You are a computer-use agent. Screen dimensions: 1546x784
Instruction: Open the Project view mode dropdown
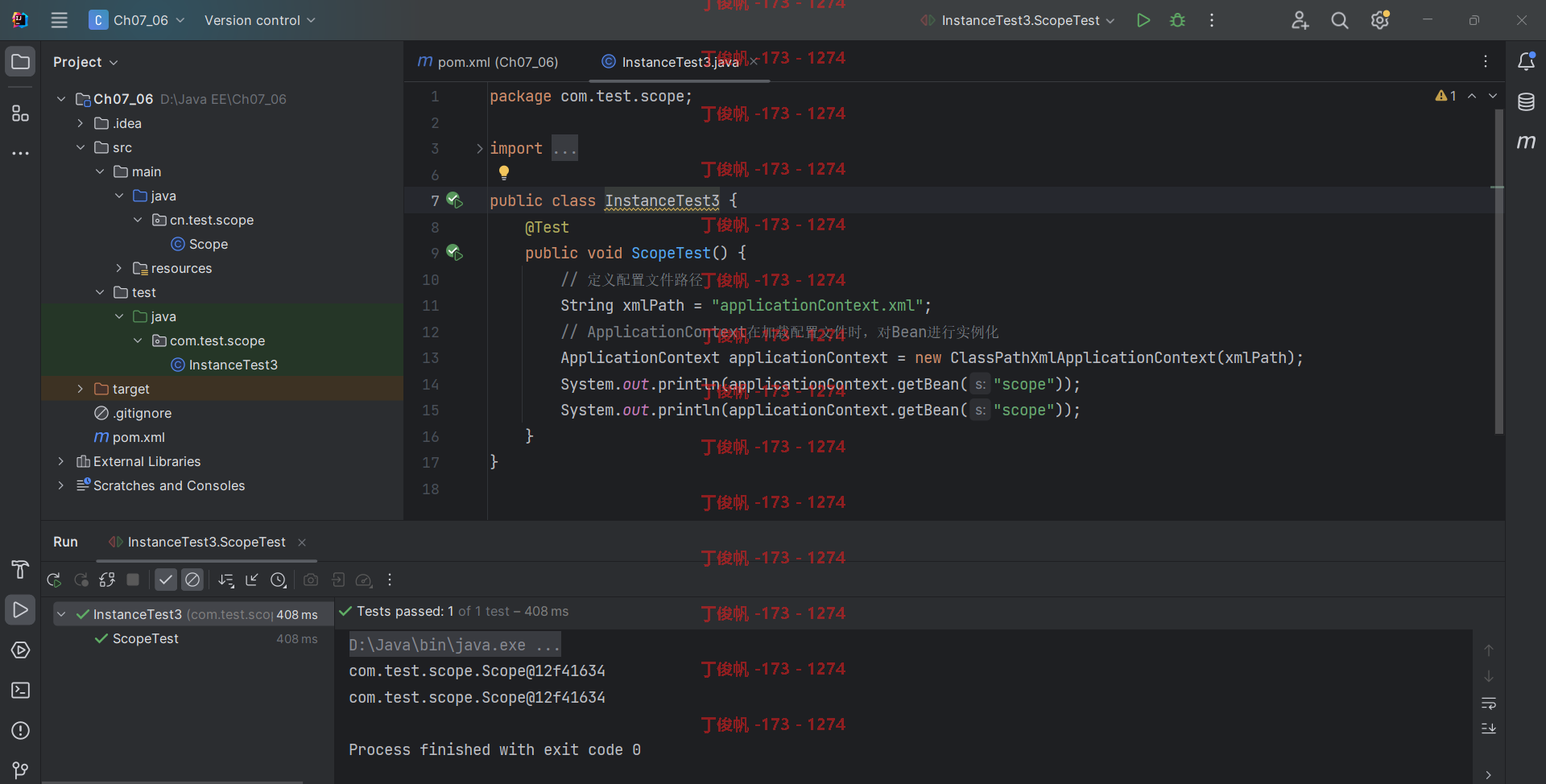[x=85, y=62]
